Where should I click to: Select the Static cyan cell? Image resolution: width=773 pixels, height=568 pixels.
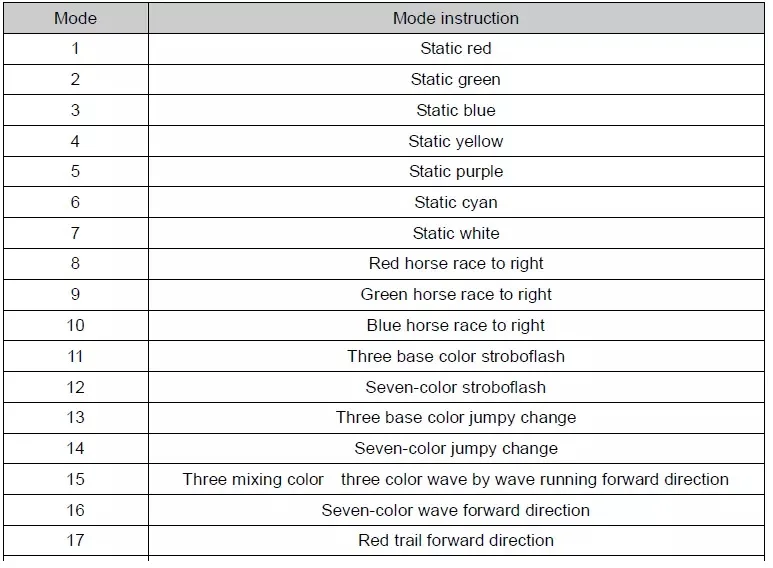456,202
